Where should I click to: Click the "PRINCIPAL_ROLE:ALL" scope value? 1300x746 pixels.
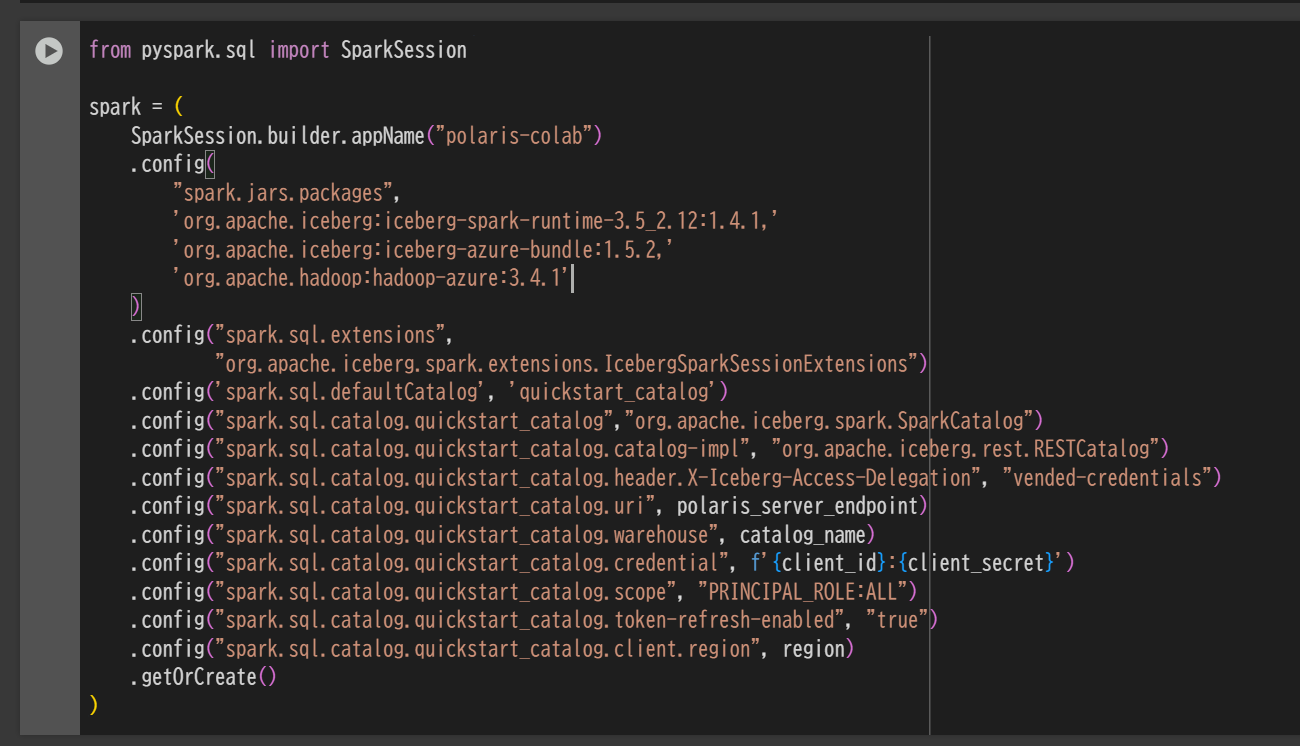point(802,592)
